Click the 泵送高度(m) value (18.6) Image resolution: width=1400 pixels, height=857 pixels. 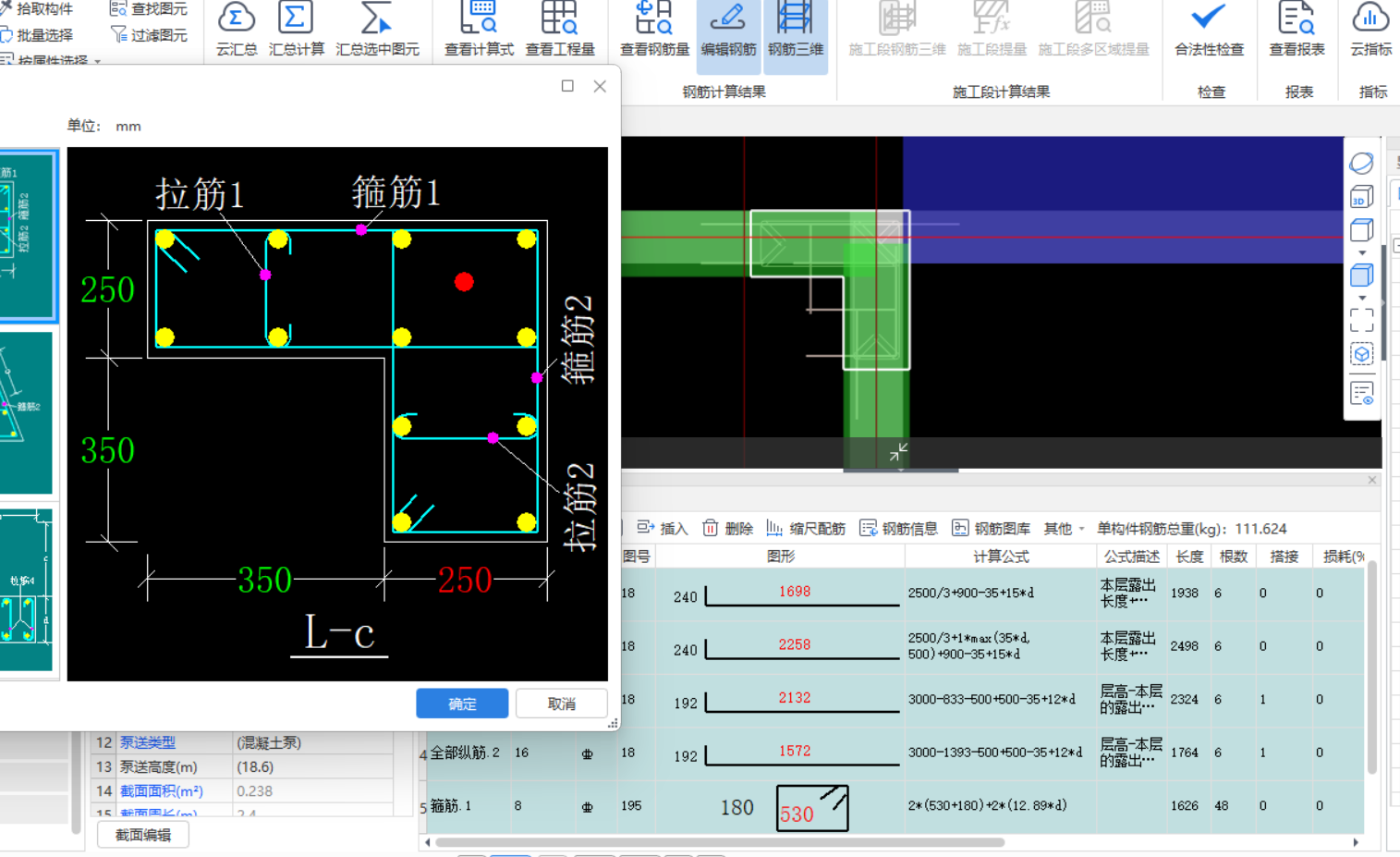313,766
